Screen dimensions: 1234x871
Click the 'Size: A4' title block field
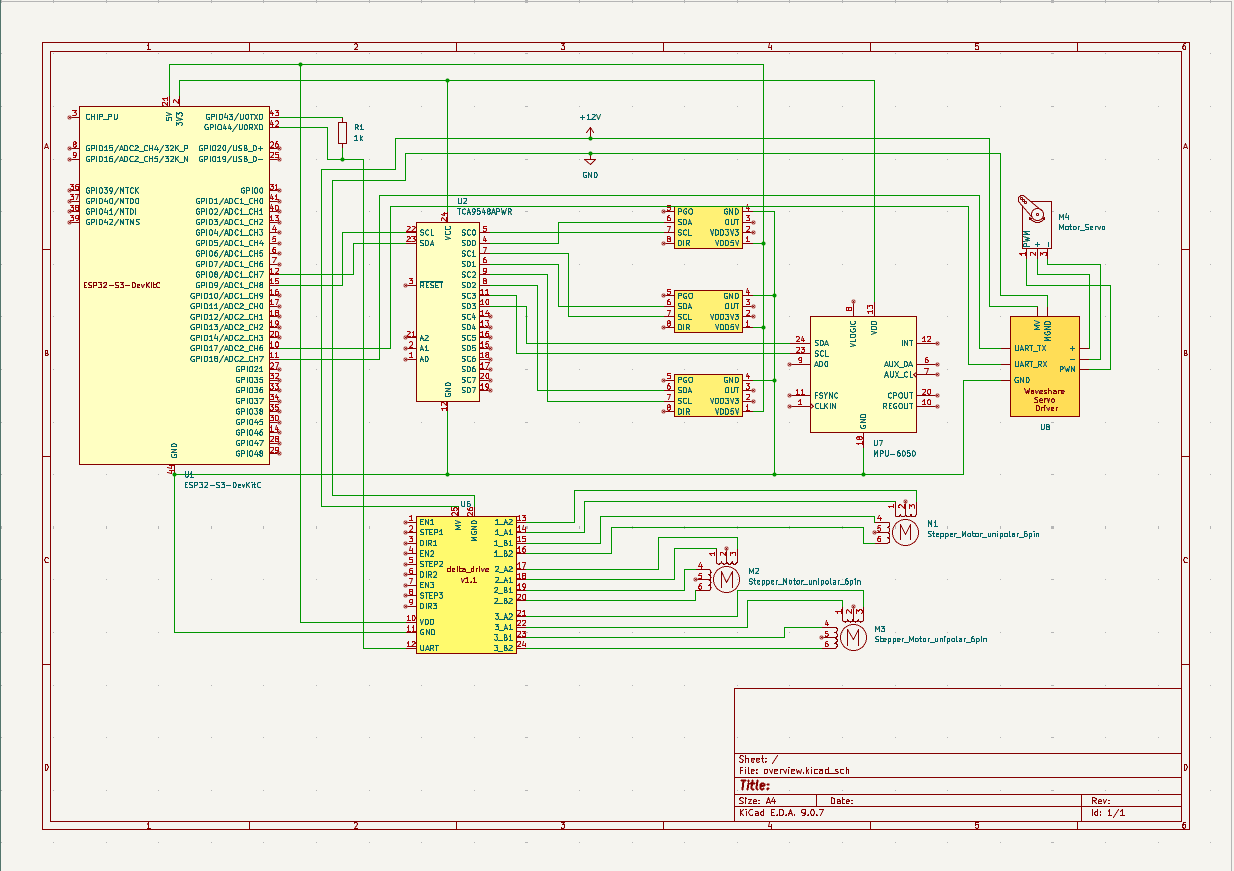[x=757, y=801]
